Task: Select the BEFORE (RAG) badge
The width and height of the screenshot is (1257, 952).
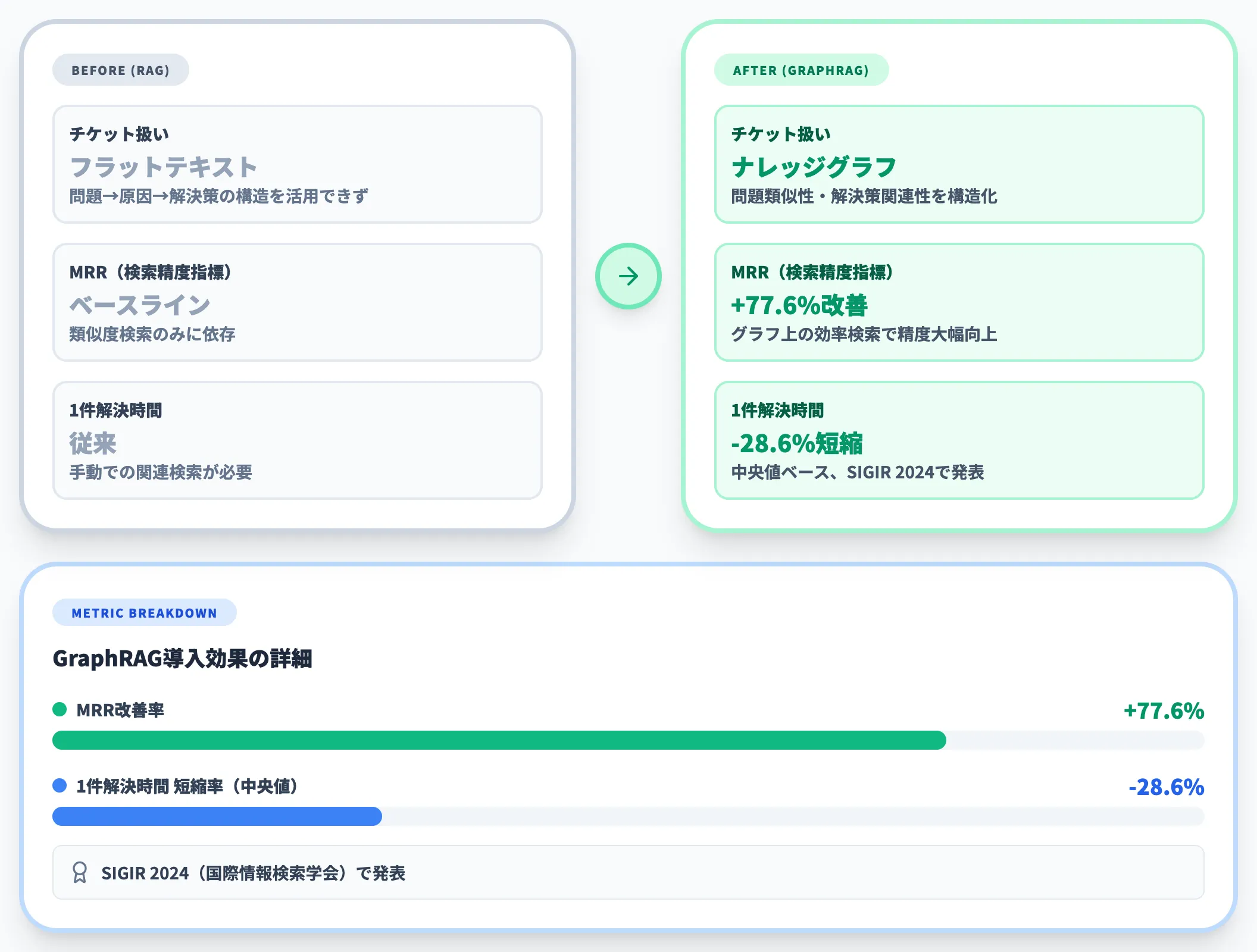Action: point(121,70)
